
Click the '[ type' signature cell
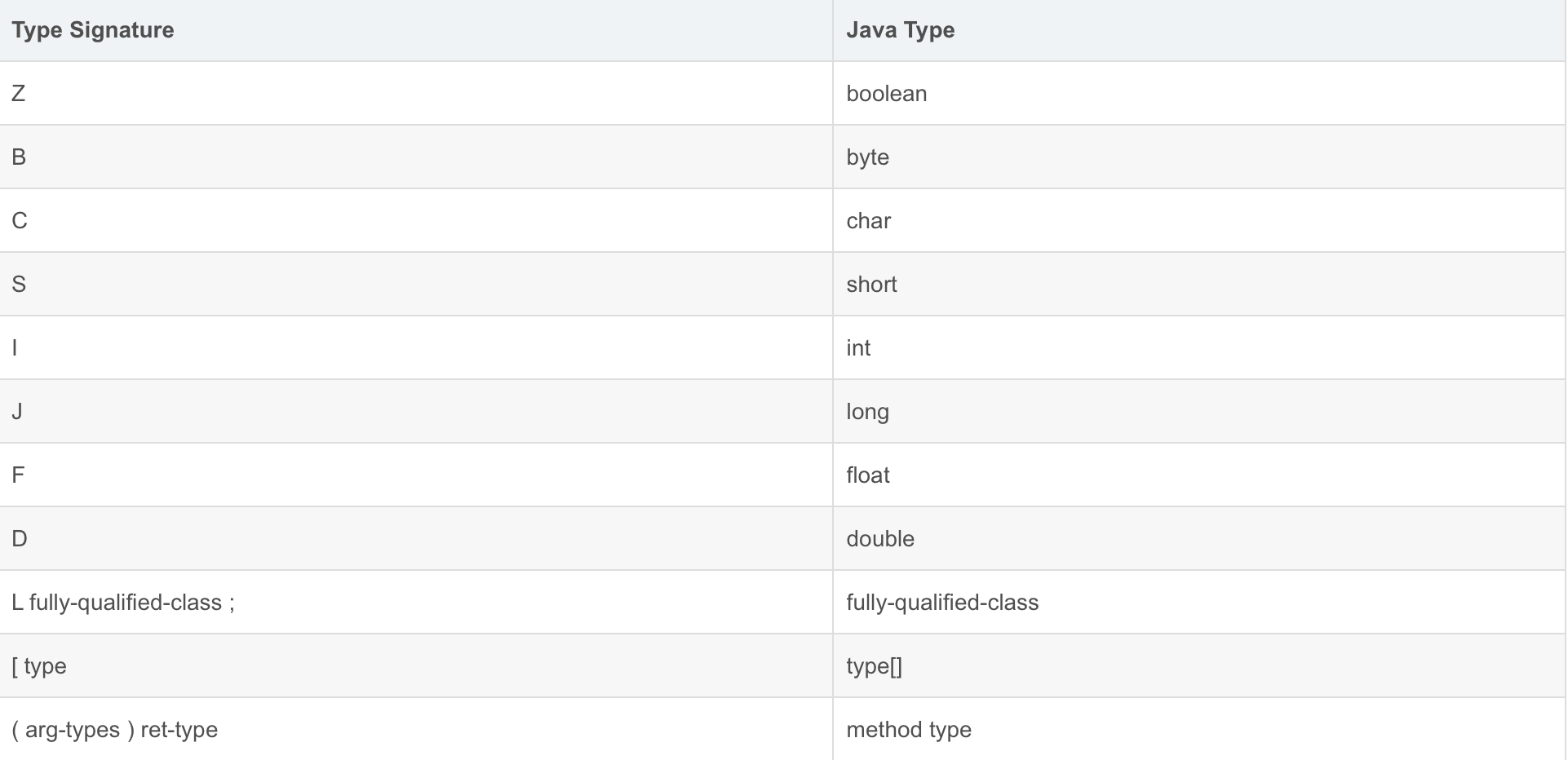[x=416, y=666]
